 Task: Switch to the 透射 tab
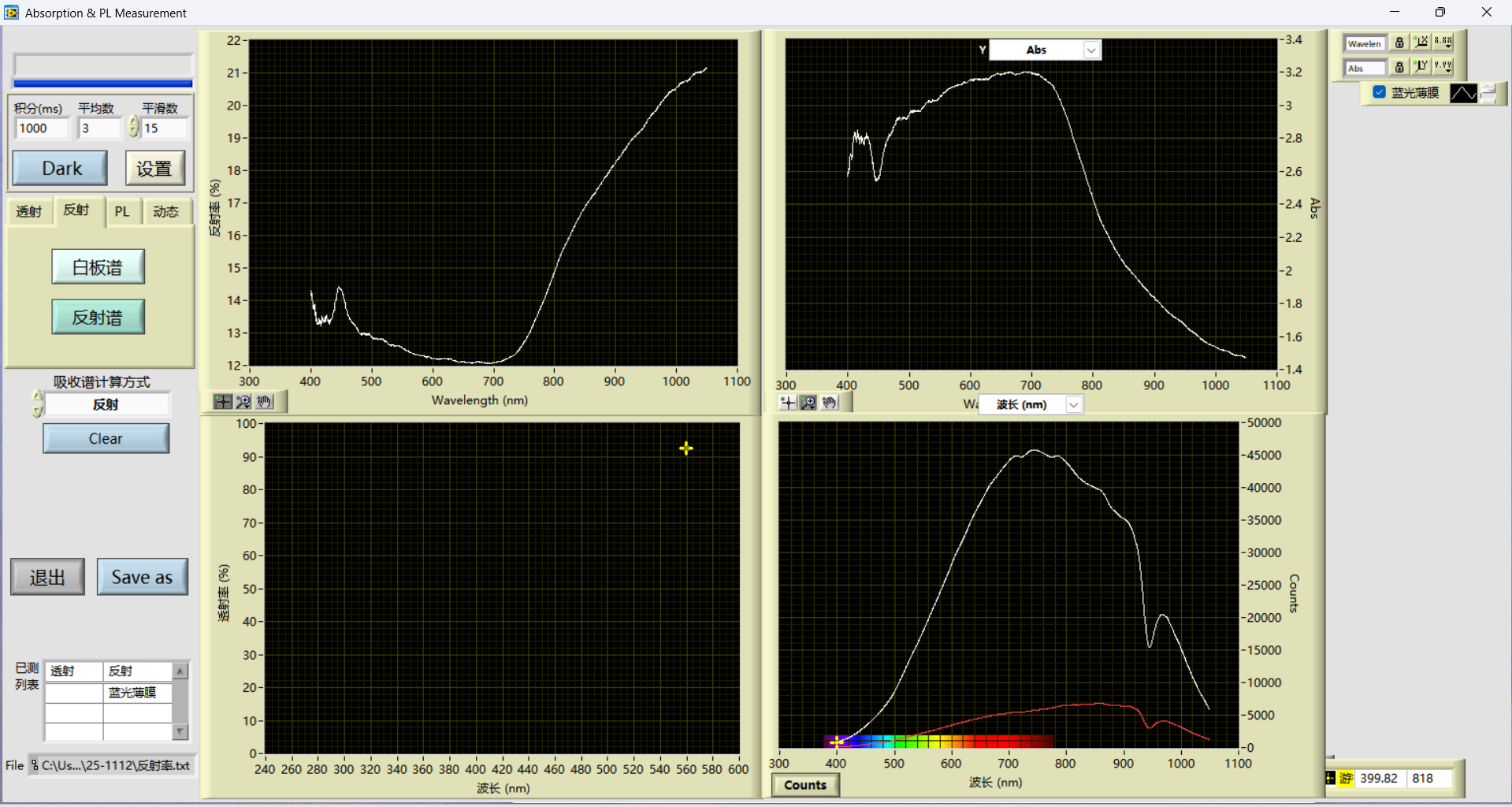[x=29, y=211]
